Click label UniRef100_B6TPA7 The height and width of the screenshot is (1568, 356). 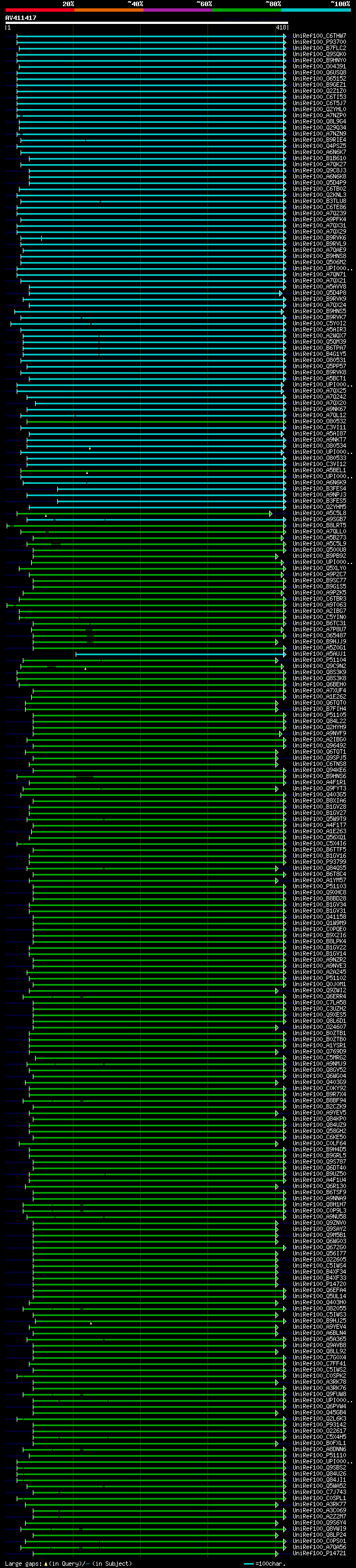[x=319, y=348]
